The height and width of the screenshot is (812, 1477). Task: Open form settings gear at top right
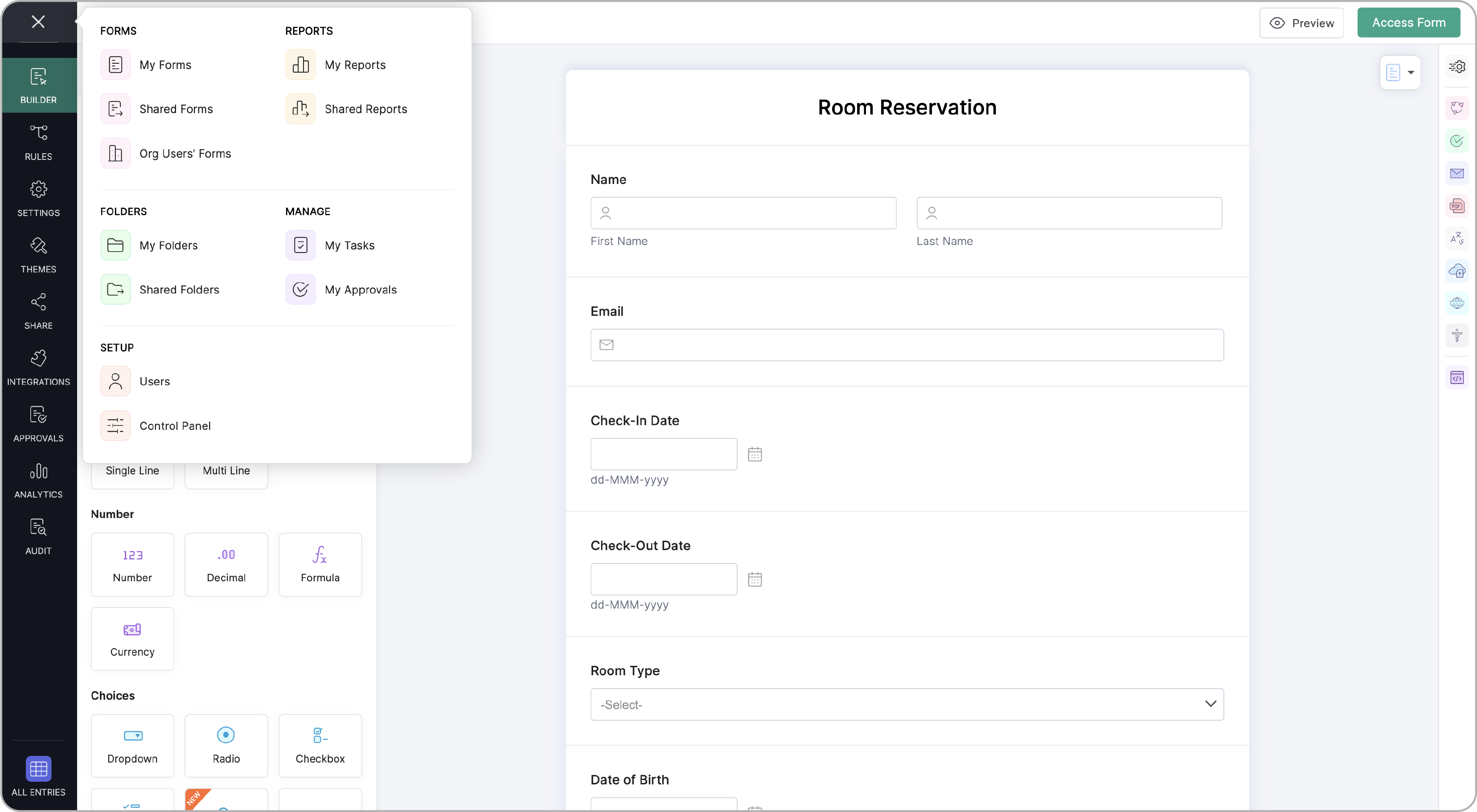[x=1456, y=66]
